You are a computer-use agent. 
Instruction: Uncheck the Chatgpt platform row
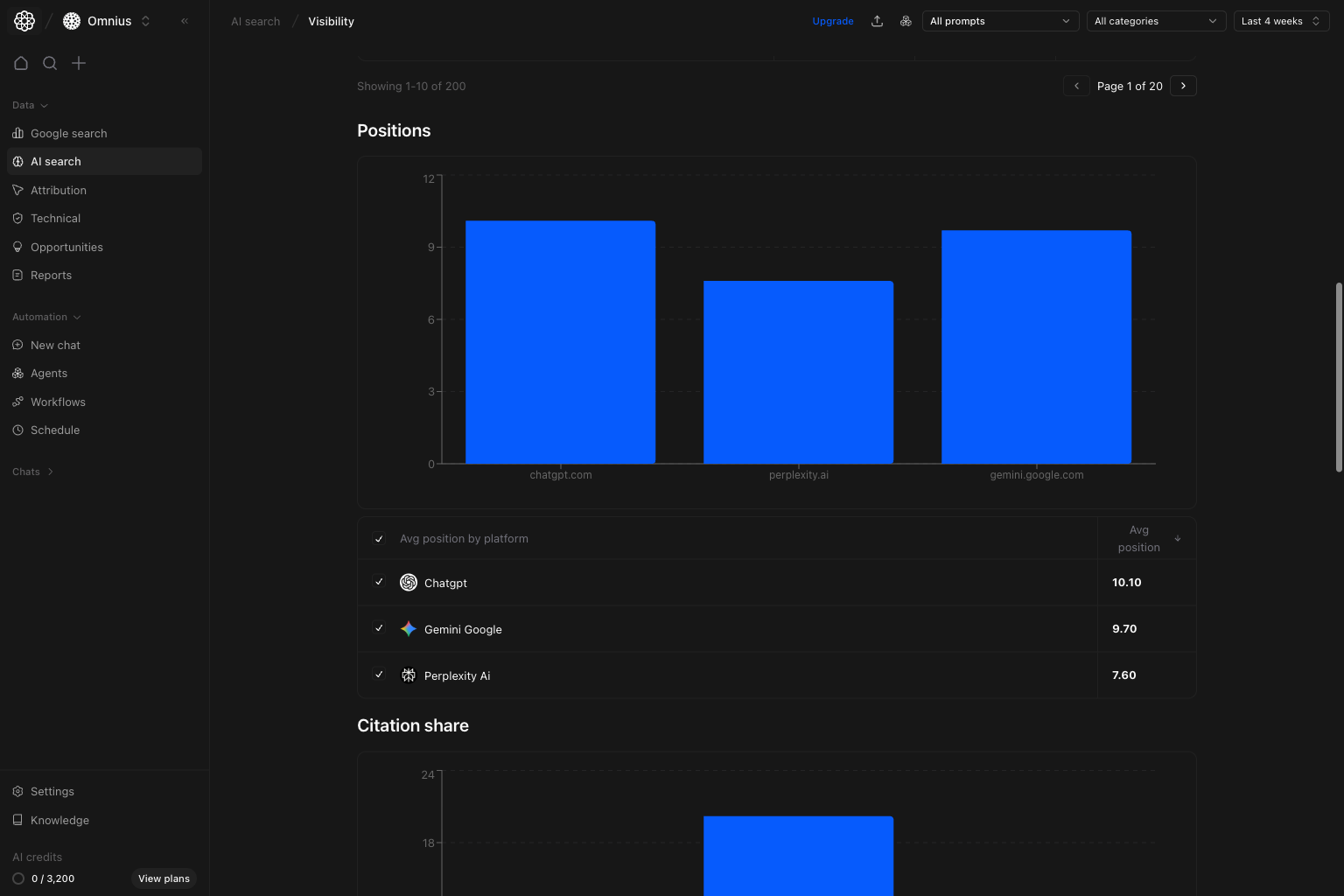tap(379, 582)
